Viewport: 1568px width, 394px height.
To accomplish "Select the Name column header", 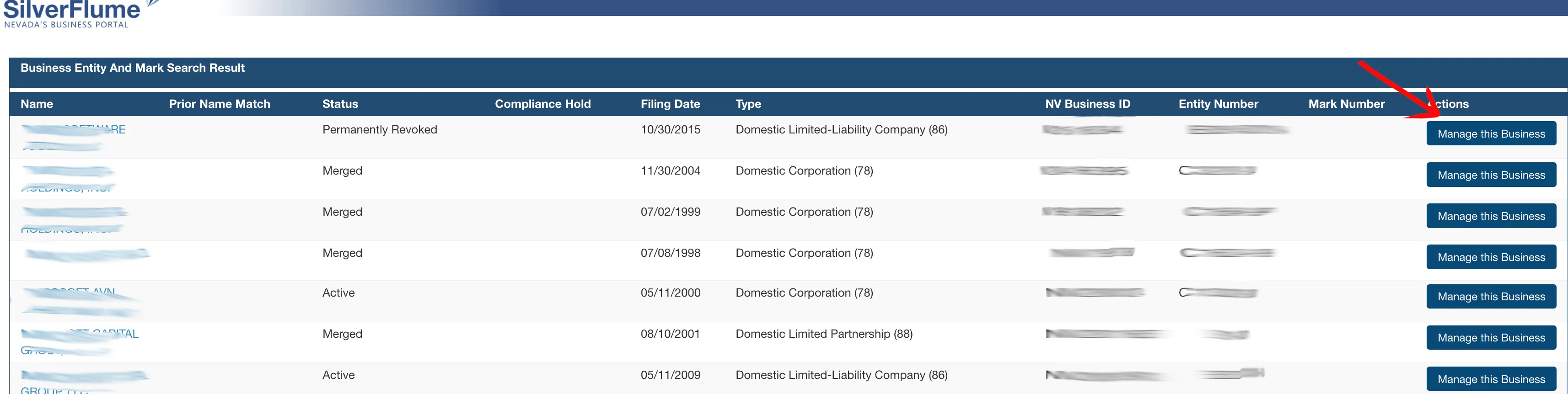I will click(x=37, y=104).
